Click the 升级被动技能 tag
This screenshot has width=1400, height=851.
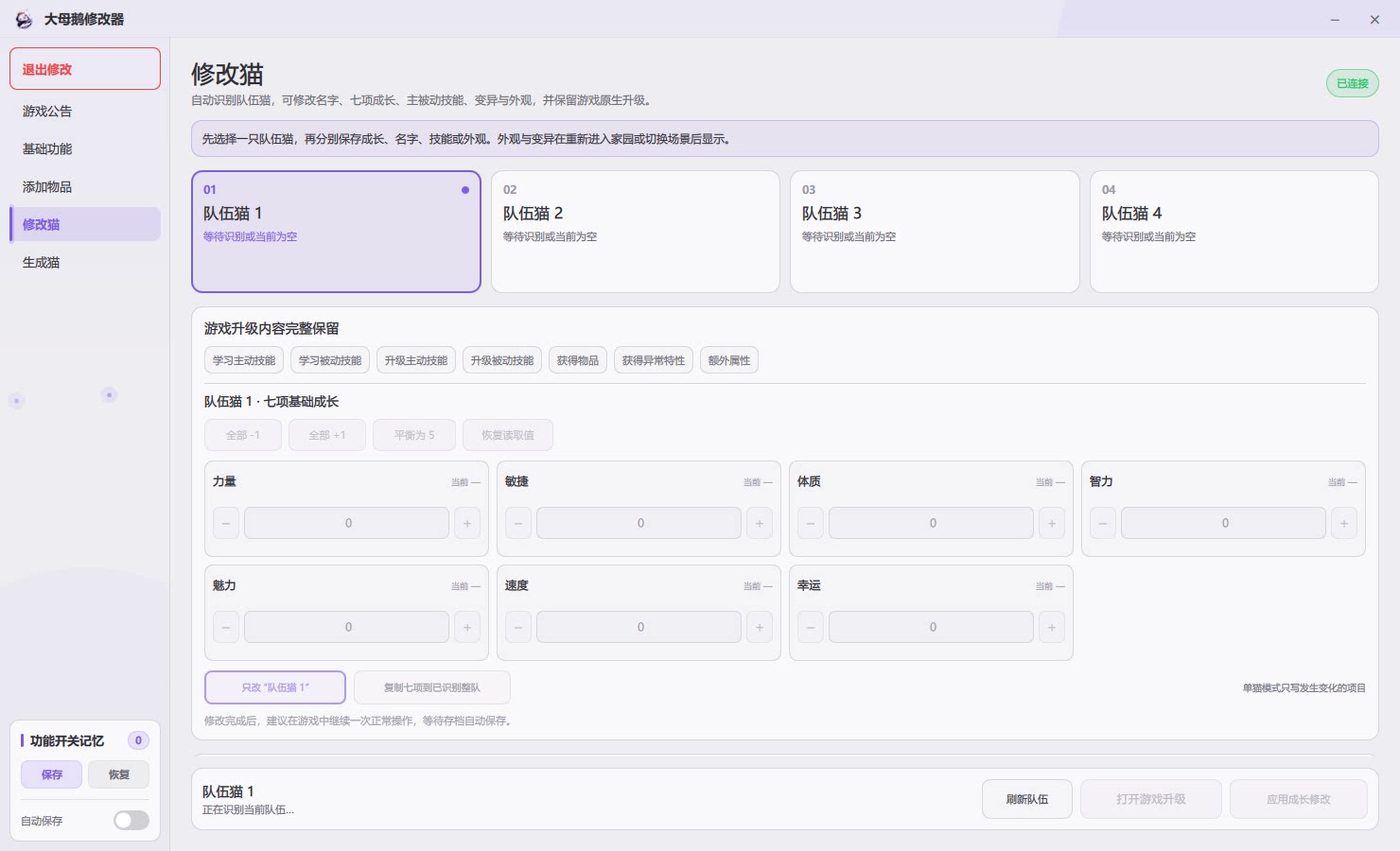(x=502, y=360)
